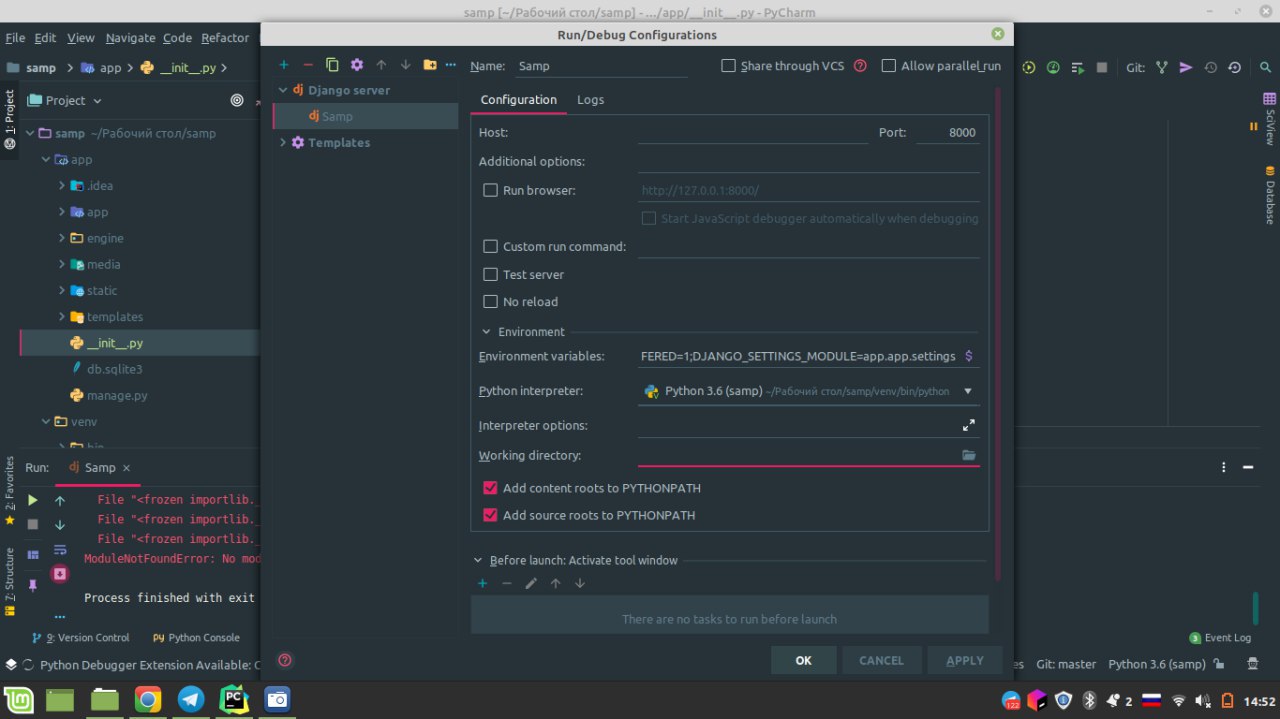
Task: Open Git show history clock icon
Action: click(x=1210, y=67)
